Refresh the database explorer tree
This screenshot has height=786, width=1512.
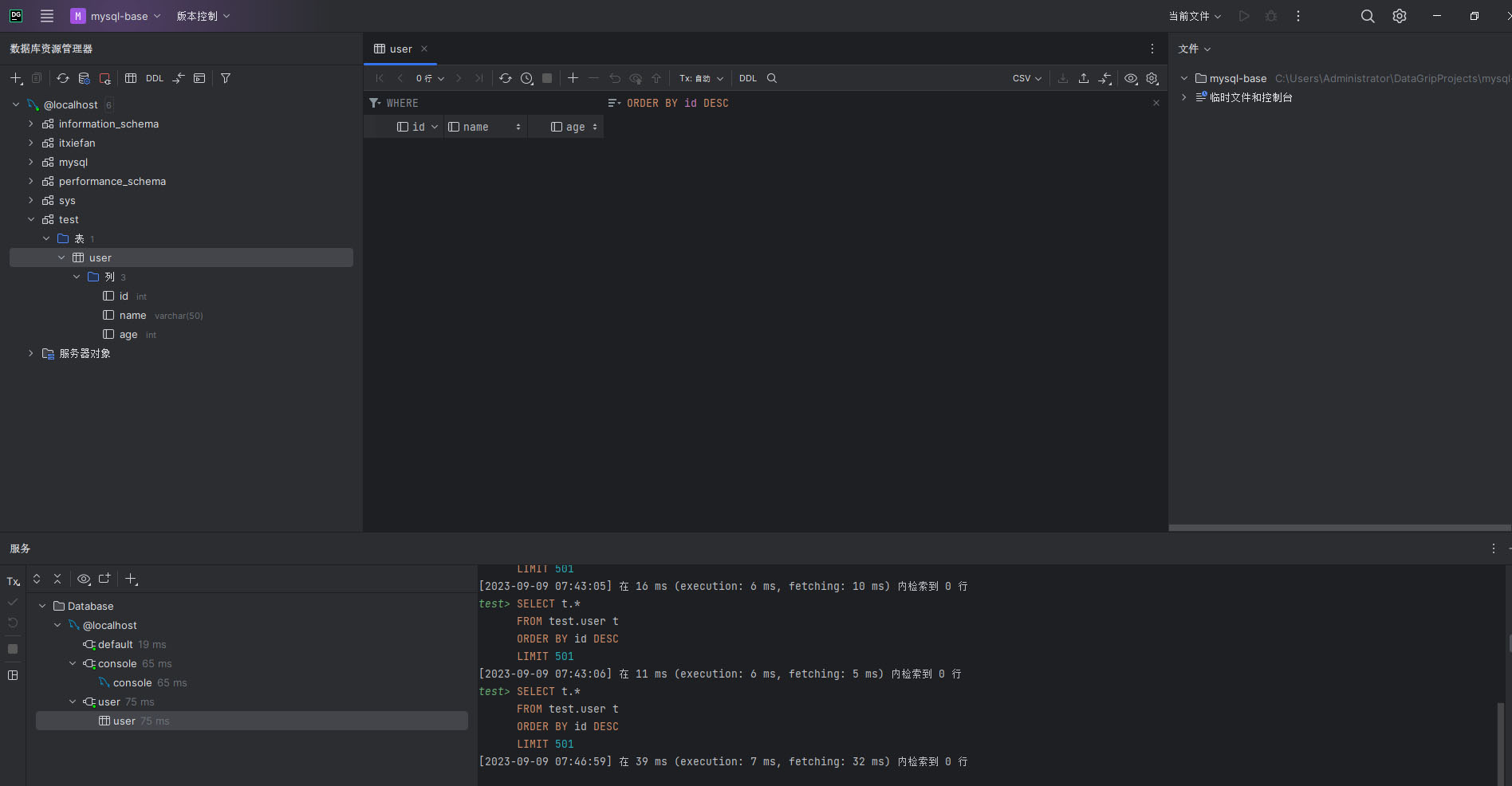click(x=63, y=78)
